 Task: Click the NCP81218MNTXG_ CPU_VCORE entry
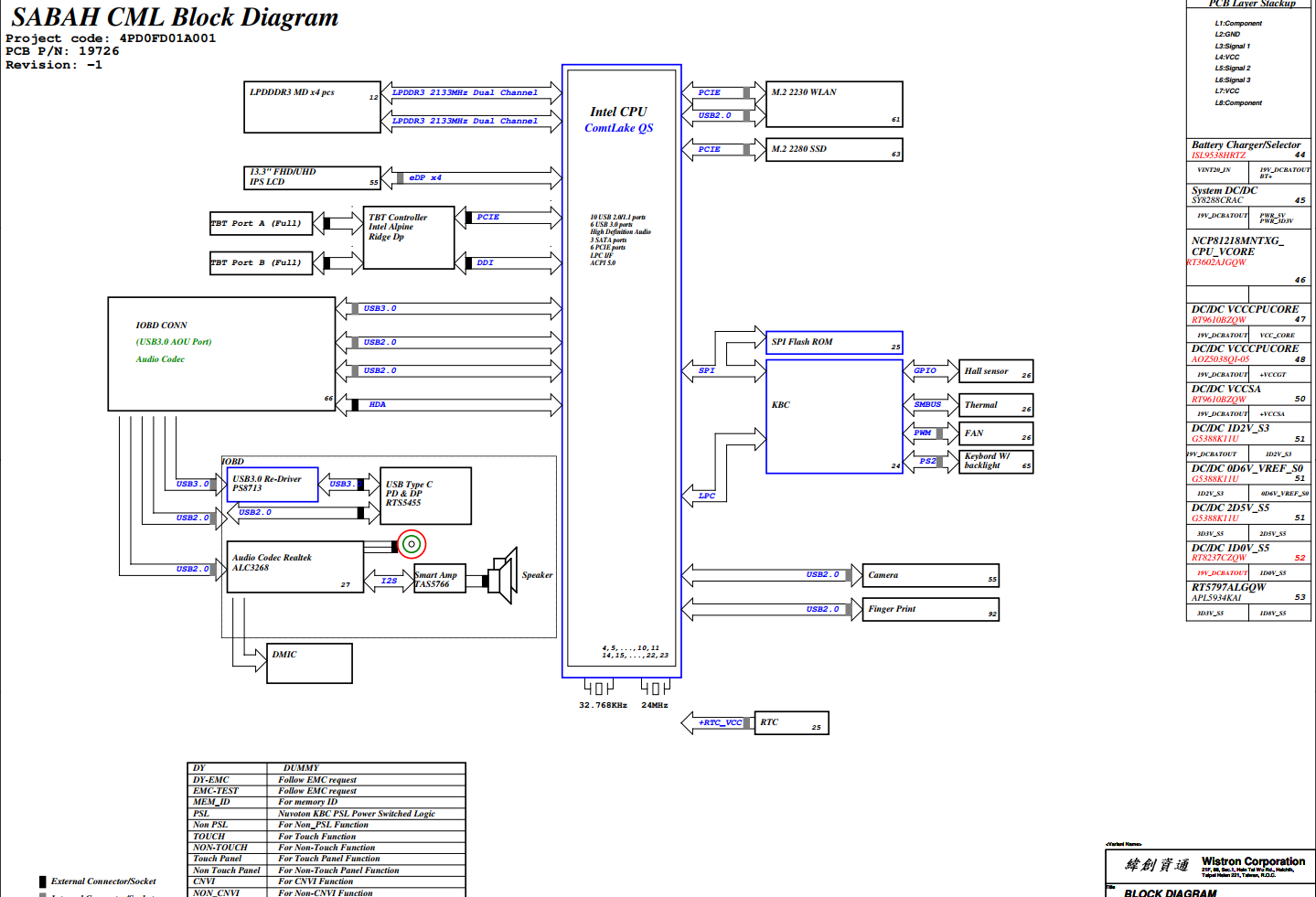coord(1237,246)
